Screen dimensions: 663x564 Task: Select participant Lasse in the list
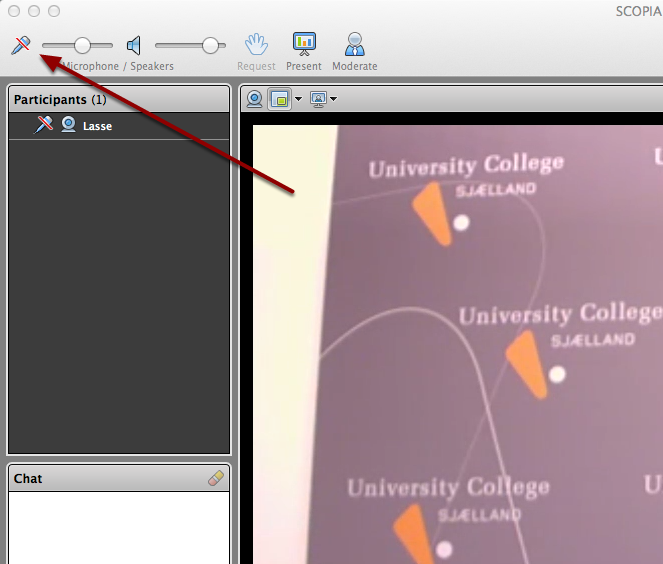119,126
